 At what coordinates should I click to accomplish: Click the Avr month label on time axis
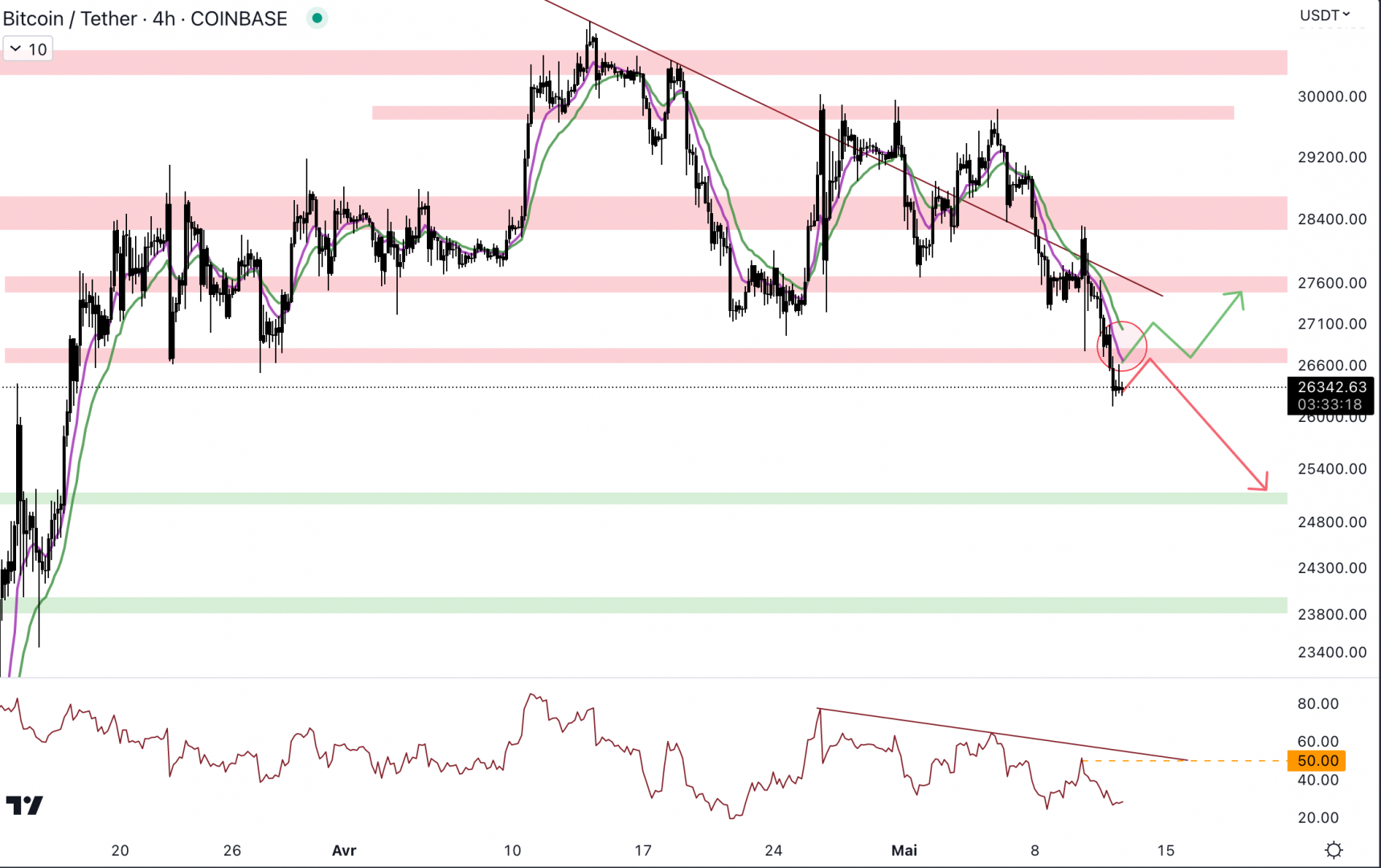tap(344, 850)
